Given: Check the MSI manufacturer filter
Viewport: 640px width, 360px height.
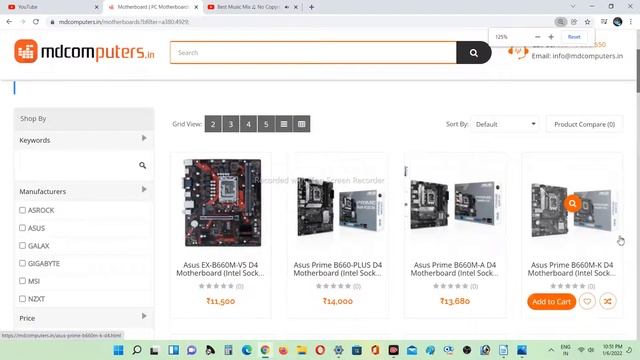Looking at the screenshot, I should click(x=22, y=281).
